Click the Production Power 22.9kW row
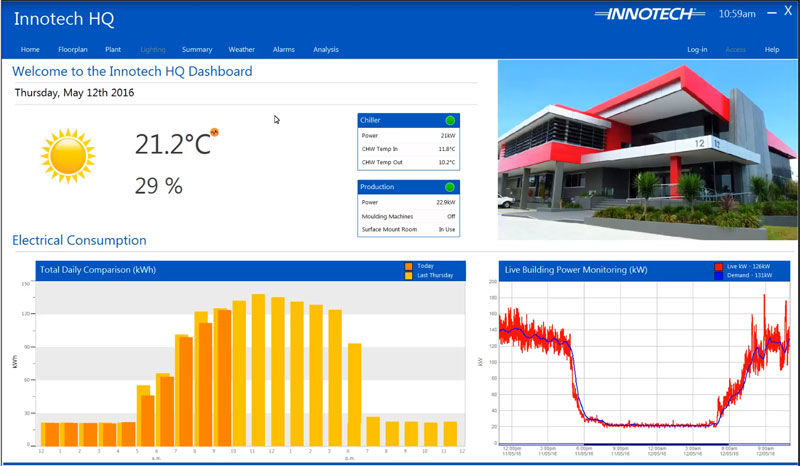The width and height of the screenshot is (800, 466). (408, 203)
